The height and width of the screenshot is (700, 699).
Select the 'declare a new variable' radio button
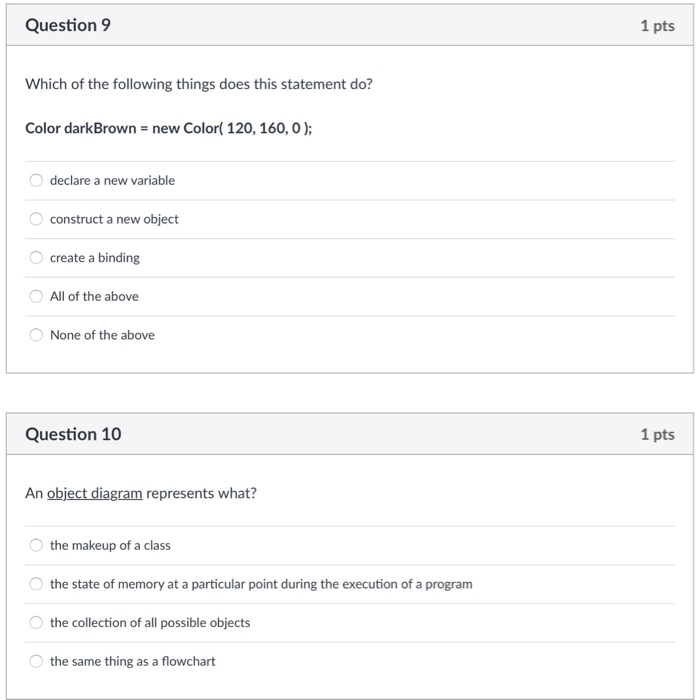click(36, 181)
